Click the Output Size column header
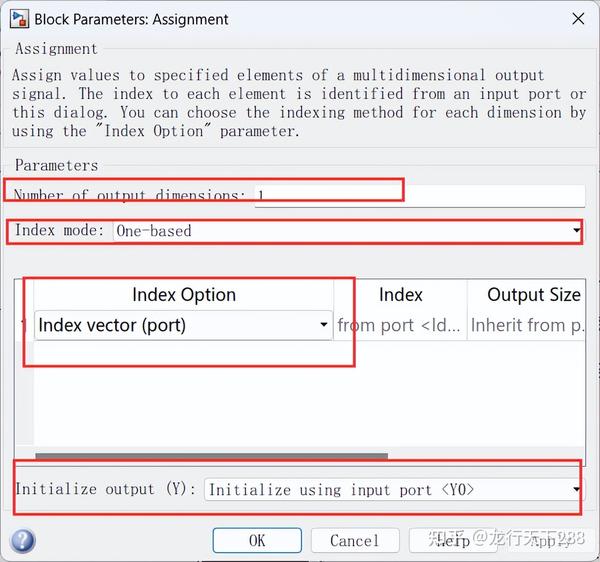Screen dimensions: 600x562 pyautogui.click(x=533, y=295)
